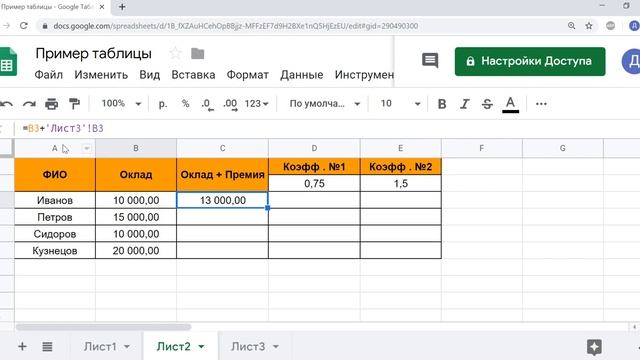Select the 0,75 coefficient cell
Image resolution: width=640 pixels, height=360 pixels.
click(314, 183)
